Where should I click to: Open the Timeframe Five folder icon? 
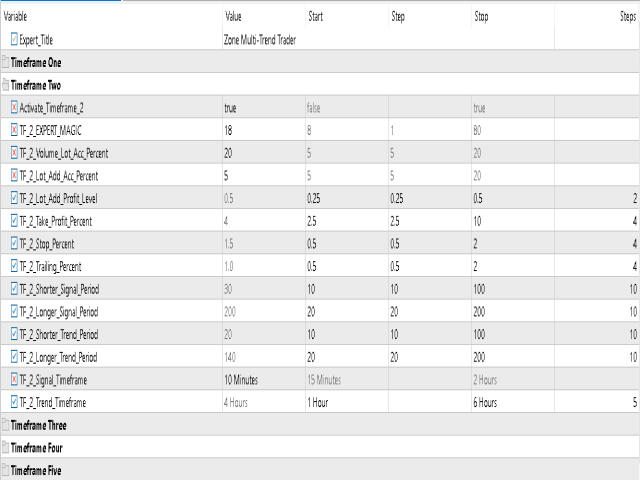pos(6,470)
